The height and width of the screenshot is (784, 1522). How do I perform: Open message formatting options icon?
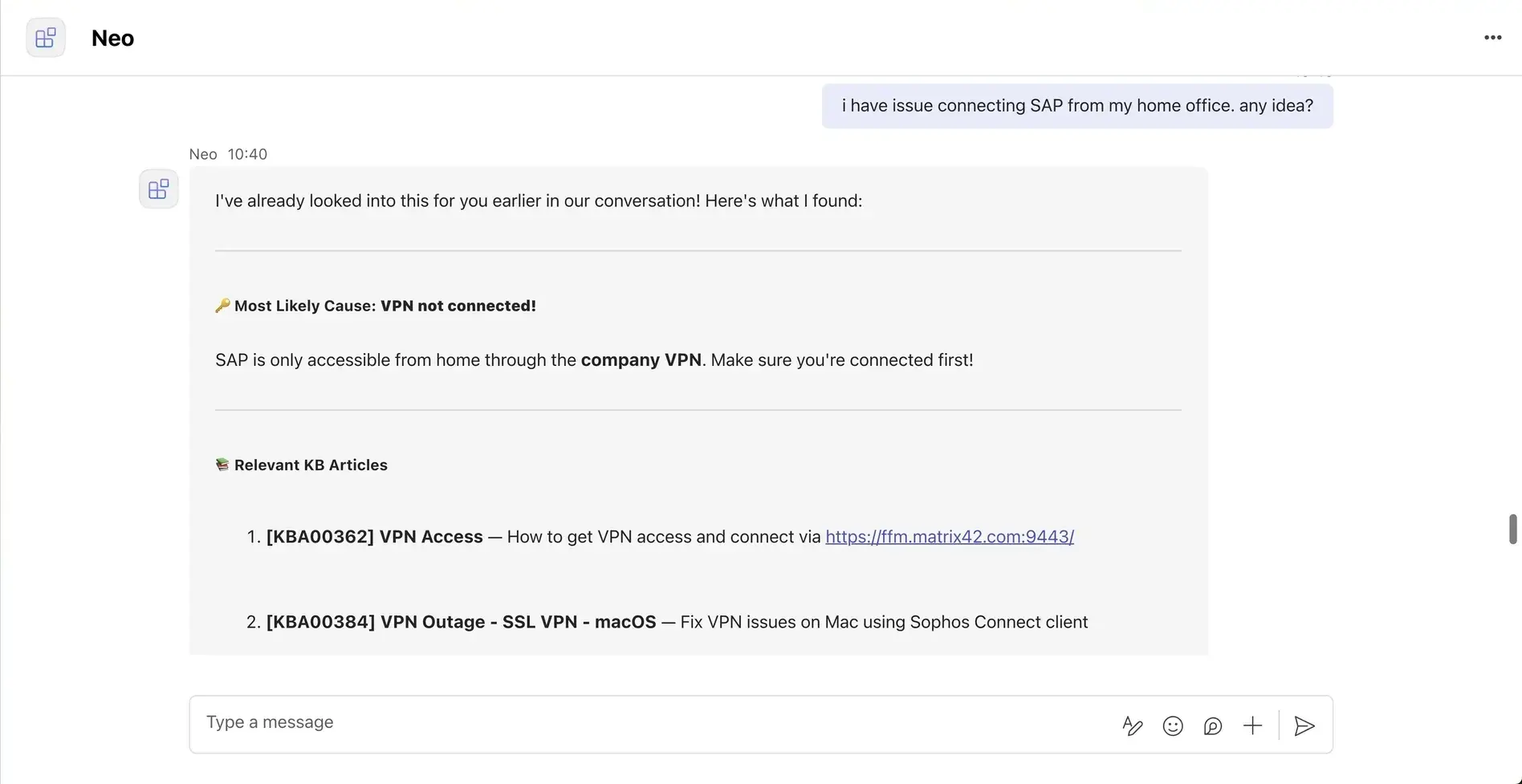[1132, 725]
